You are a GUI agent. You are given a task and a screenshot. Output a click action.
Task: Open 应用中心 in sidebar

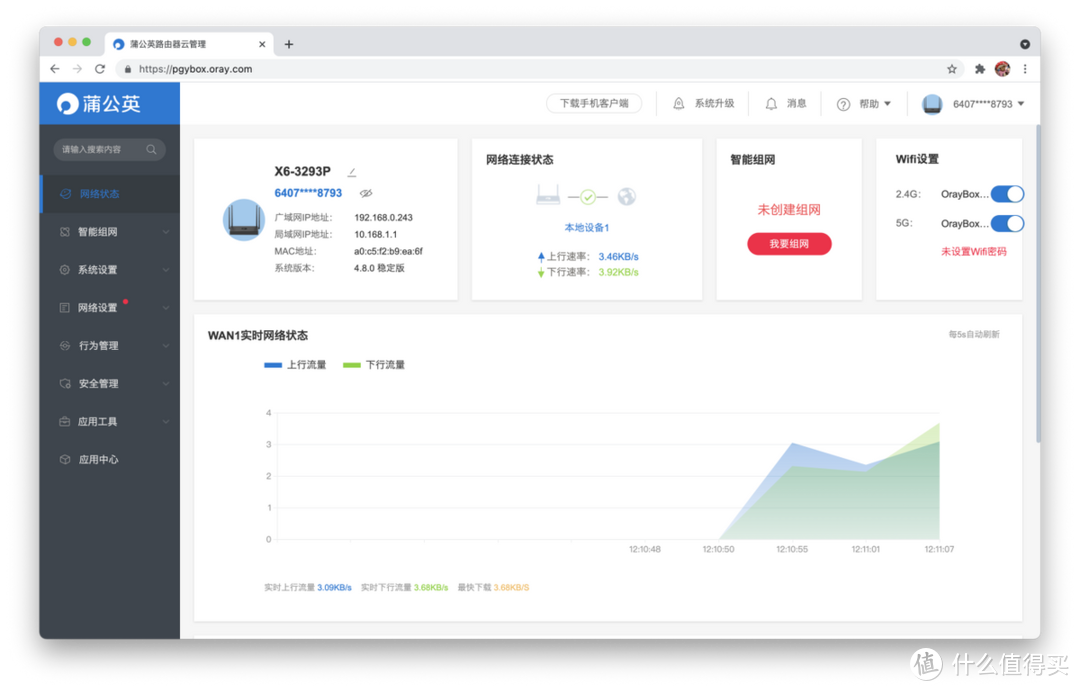click(109, 460)
